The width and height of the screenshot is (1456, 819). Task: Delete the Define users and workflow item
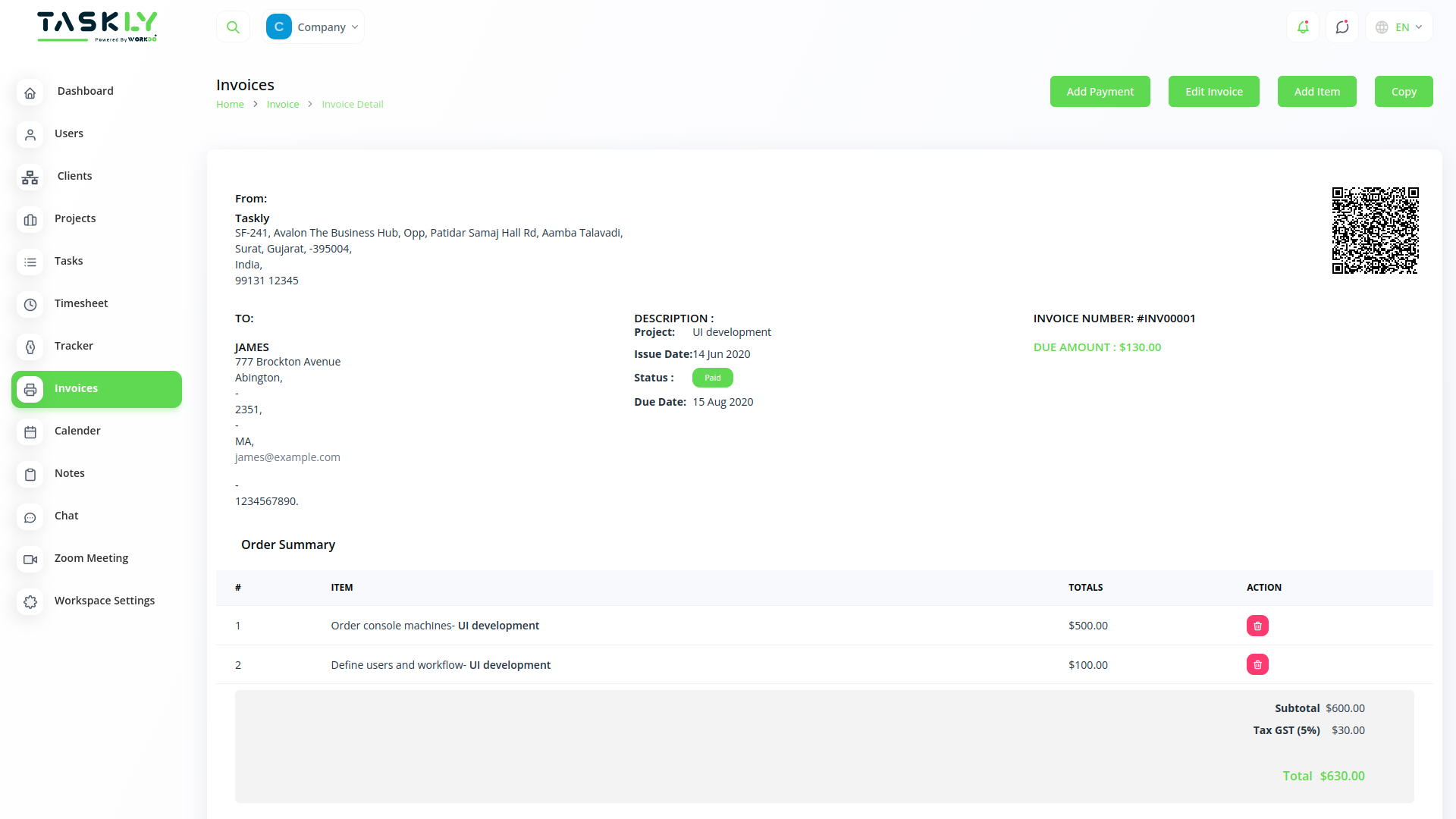click(x=1257, y=665)
